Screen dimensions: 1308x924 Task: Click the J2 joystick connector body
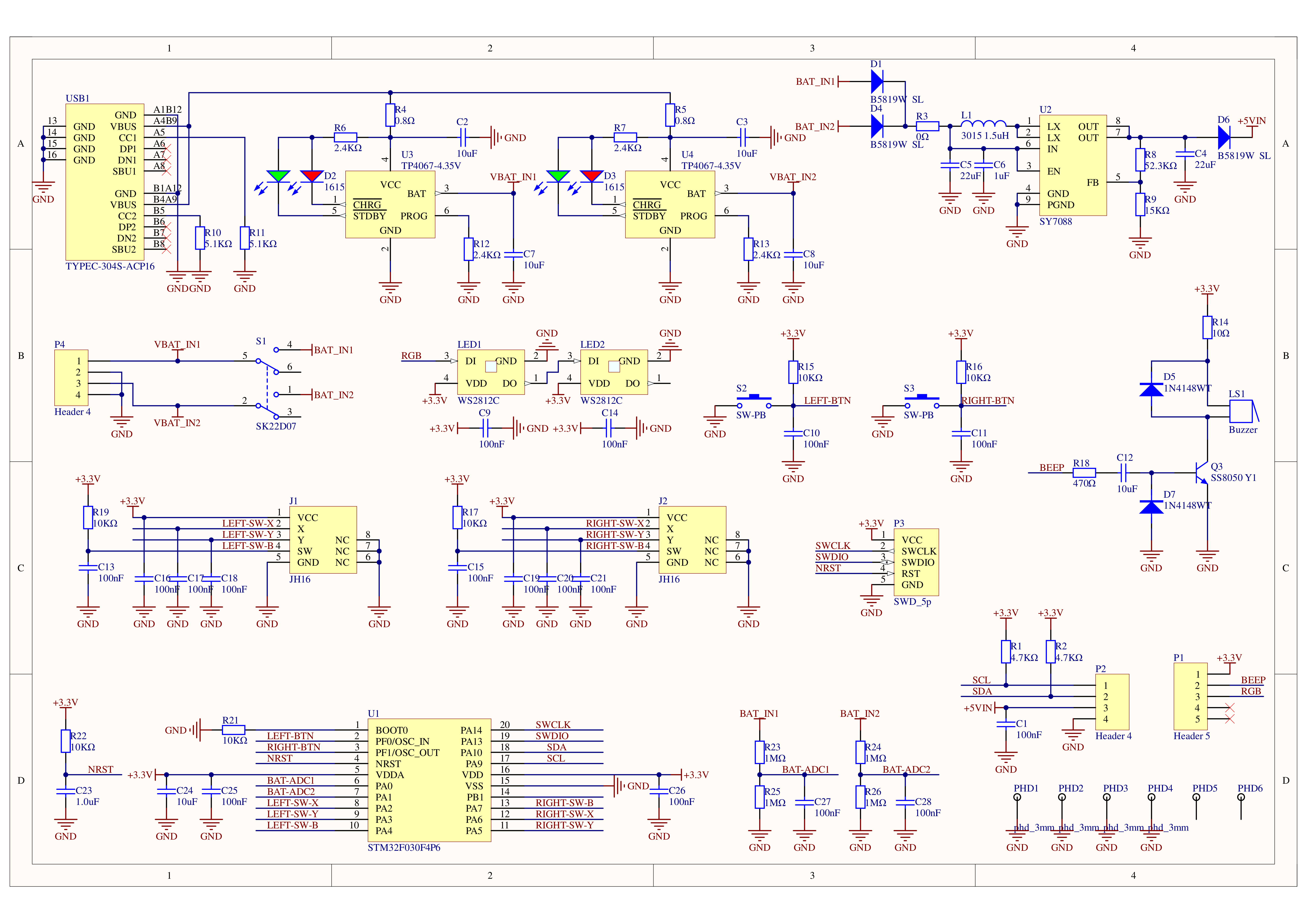(x=692, y=540)
